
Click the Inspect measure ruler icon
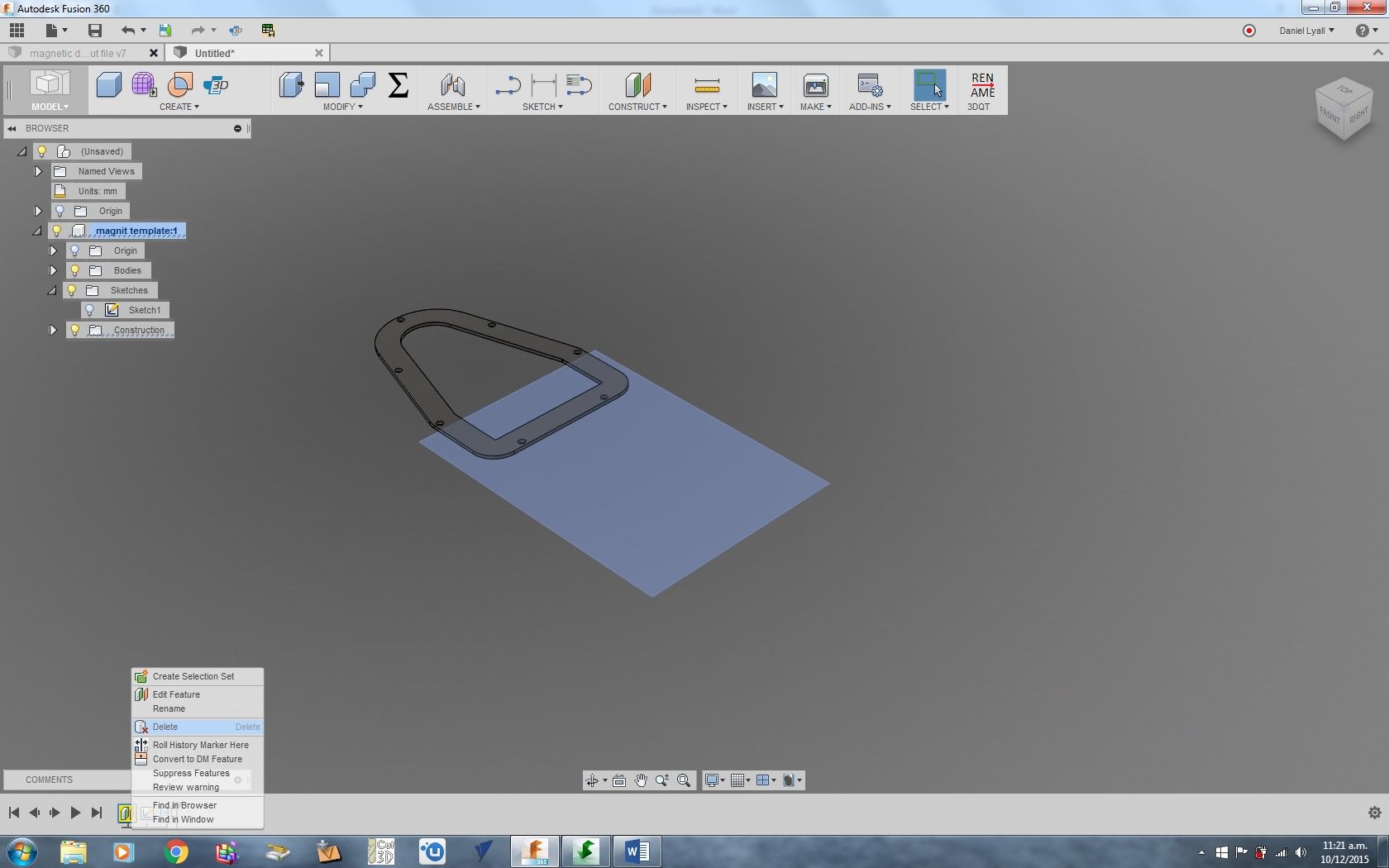pyautogui.click(x=707, y=84)
